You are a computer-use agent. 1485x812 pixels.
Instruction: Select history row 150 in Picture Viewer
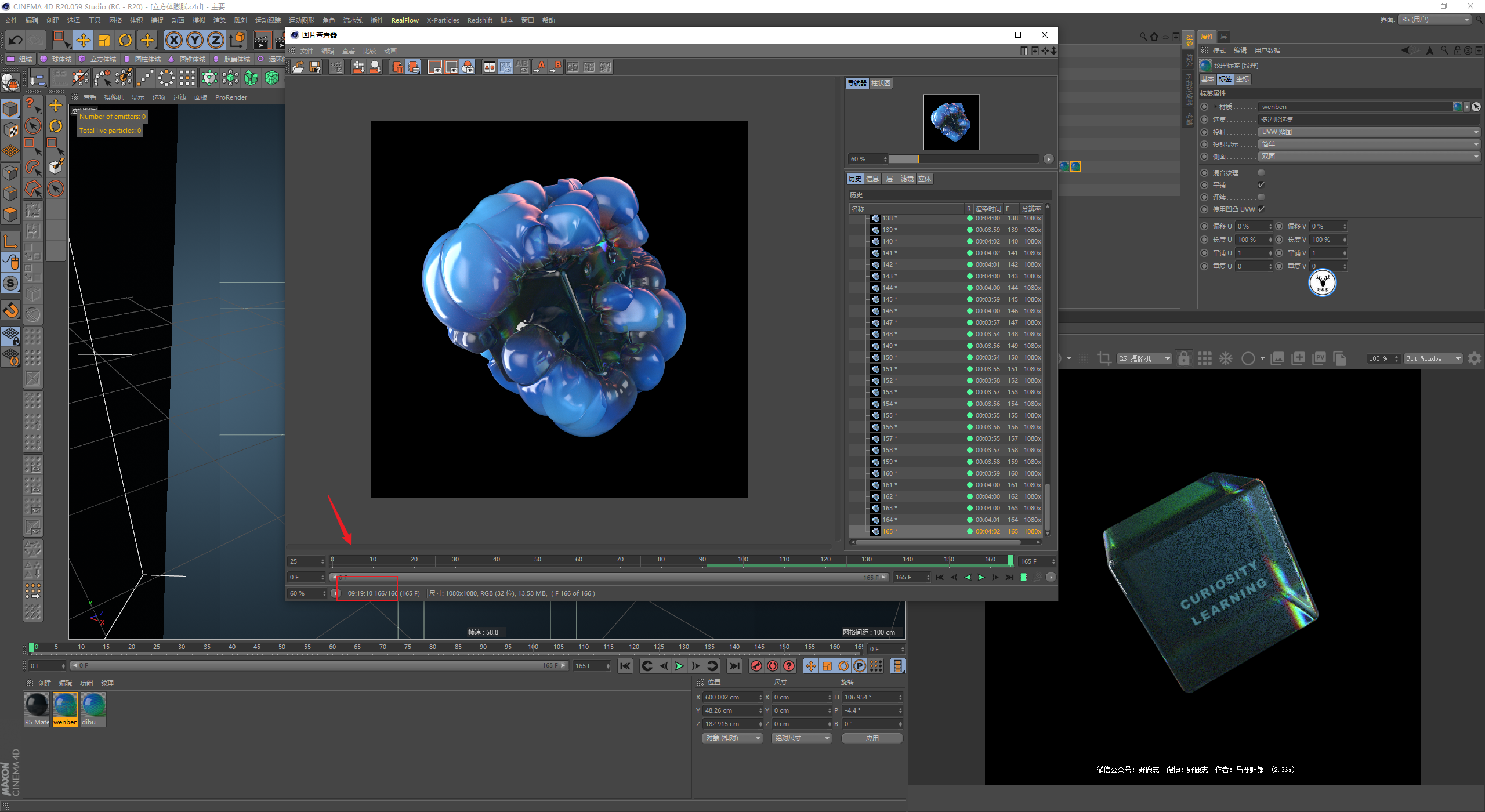946,357
